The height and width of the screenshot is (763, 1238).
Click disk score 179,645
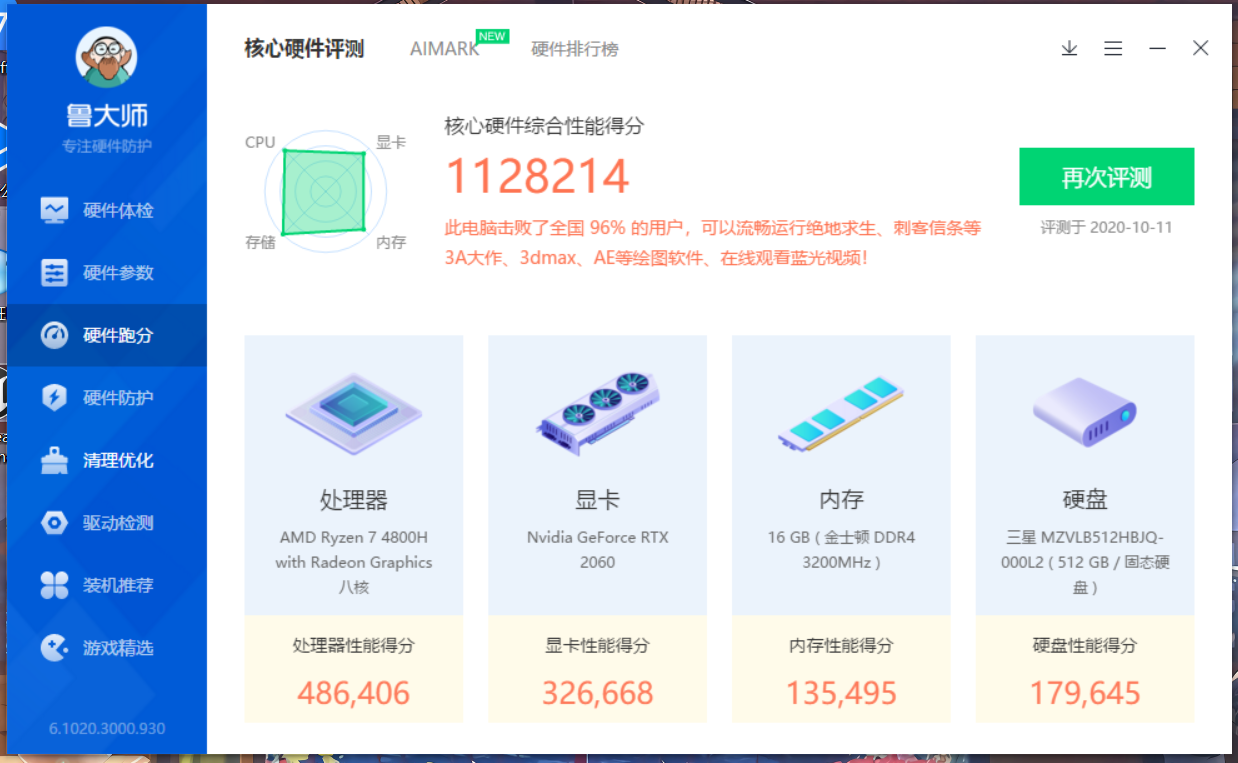1085,693
